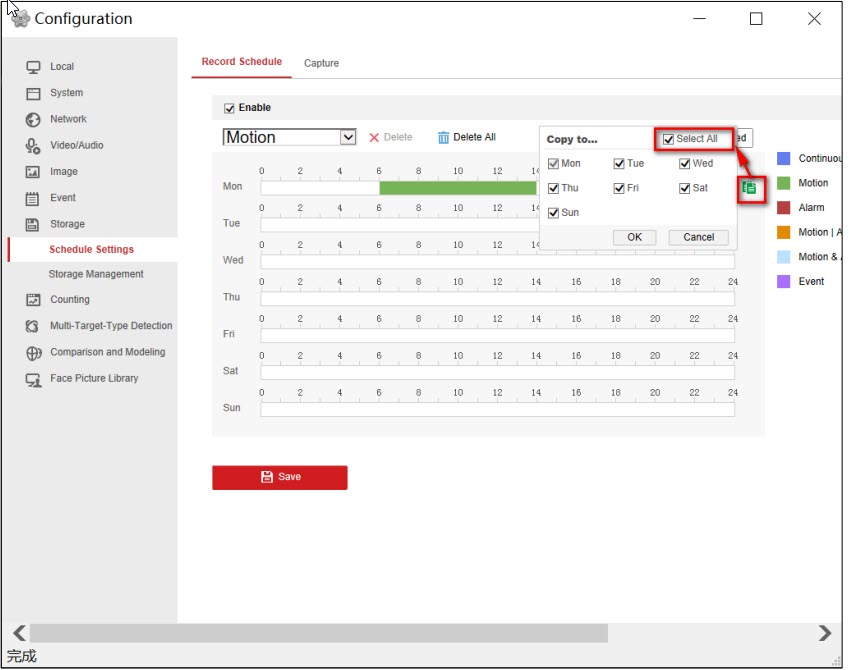Click the Network globe icon
Image resolution: width=849 pixels, height=670 pixels.
33,119
